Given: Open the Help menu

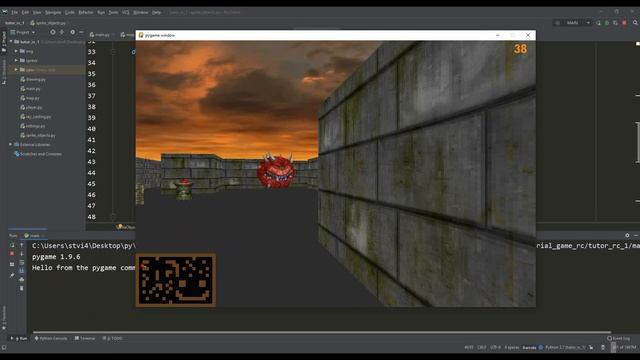Looking at the screenshot, I should click(x=156, y=13).
